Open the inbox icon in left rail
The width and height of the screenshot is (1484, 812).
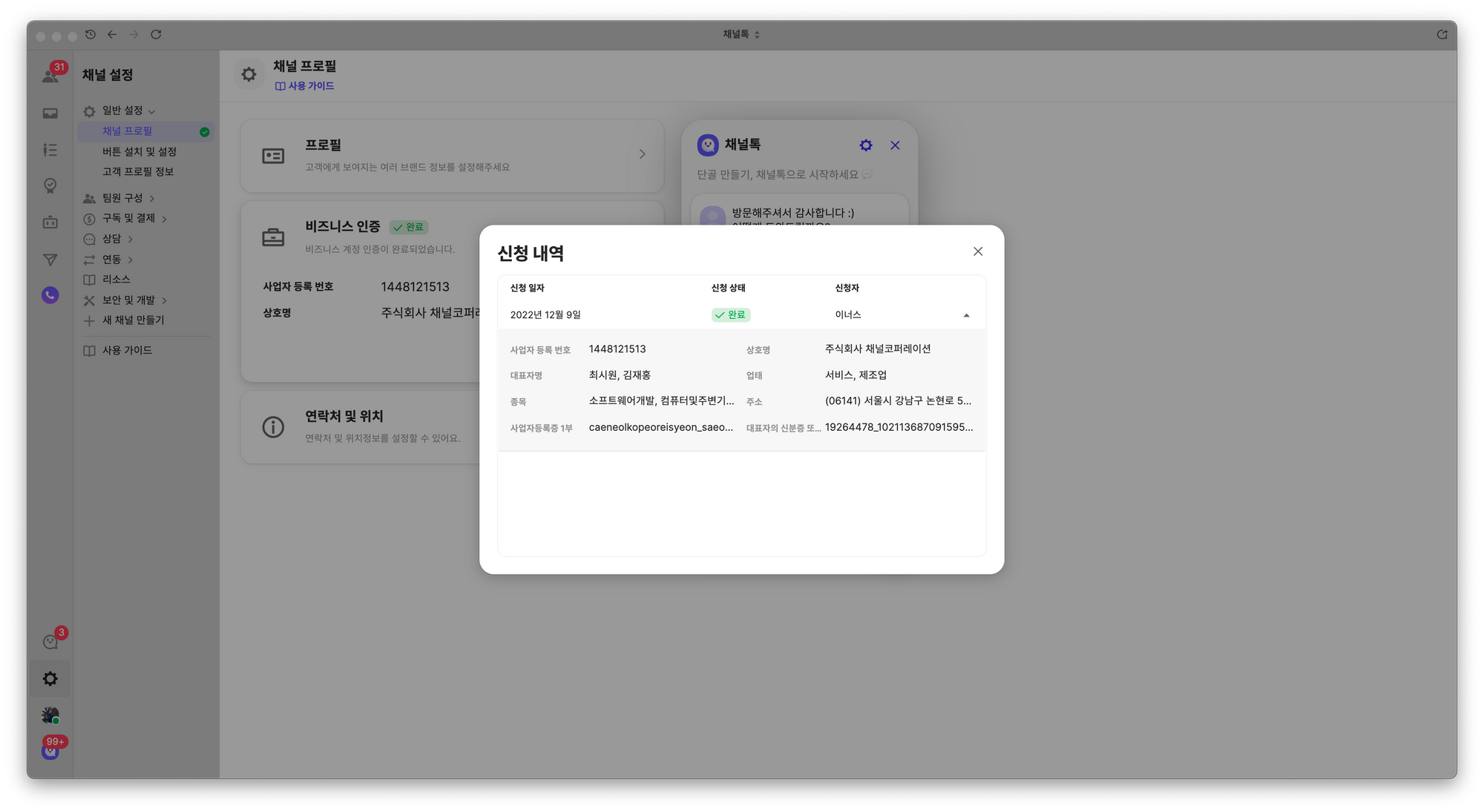pyautogui.click(x=50, y=113)
